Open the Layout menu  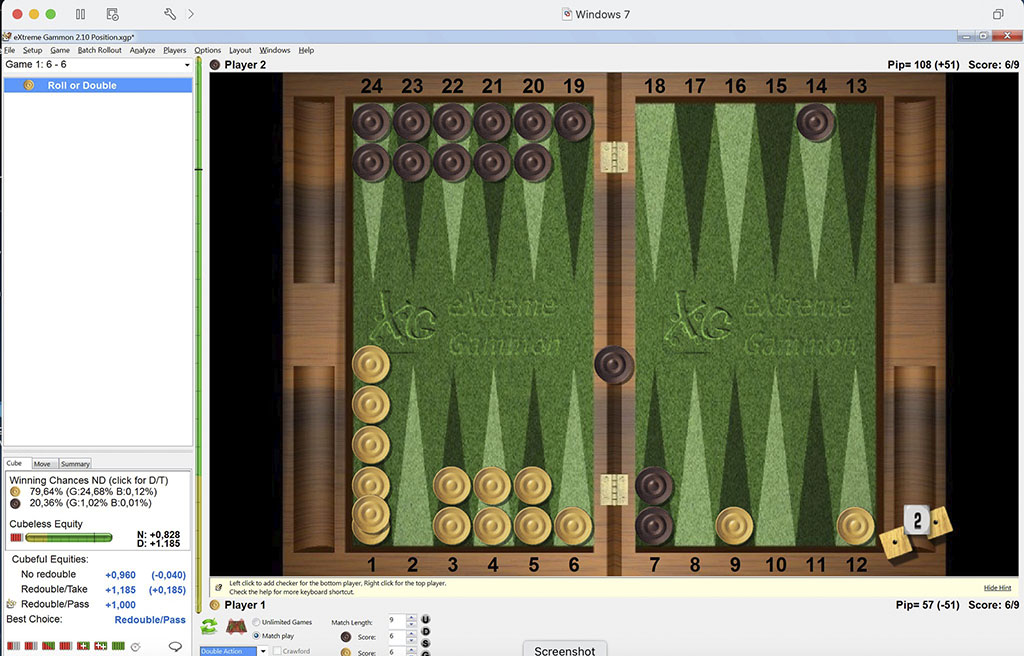[240, 50]
